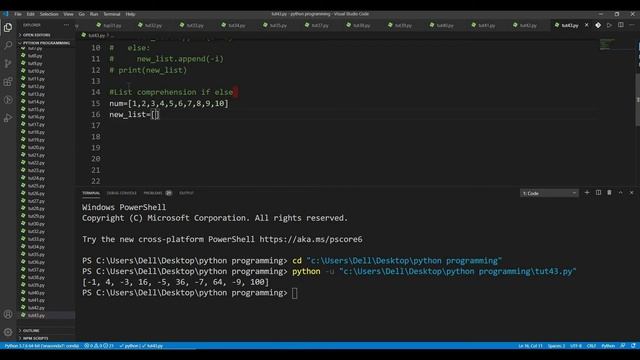Open the Help menu
This screenshot has height=360, width=640.
click(130, 14)
